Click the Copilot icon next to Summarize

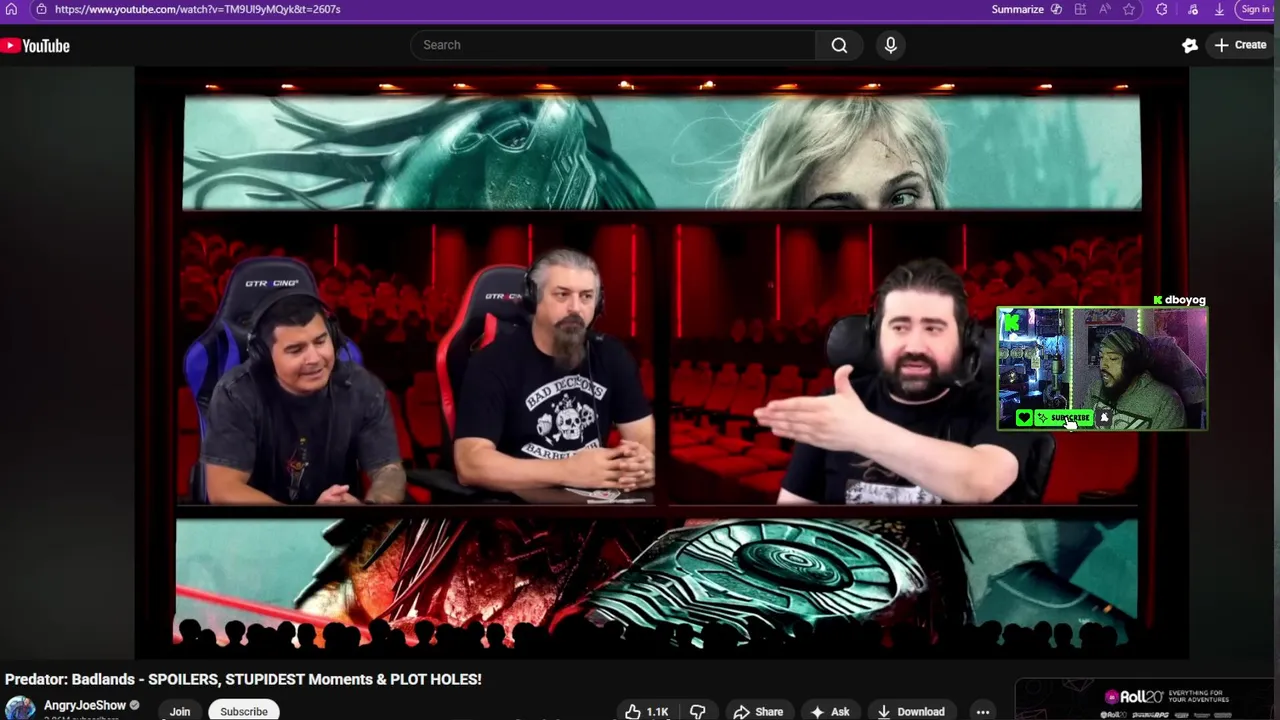[1055, 9]
